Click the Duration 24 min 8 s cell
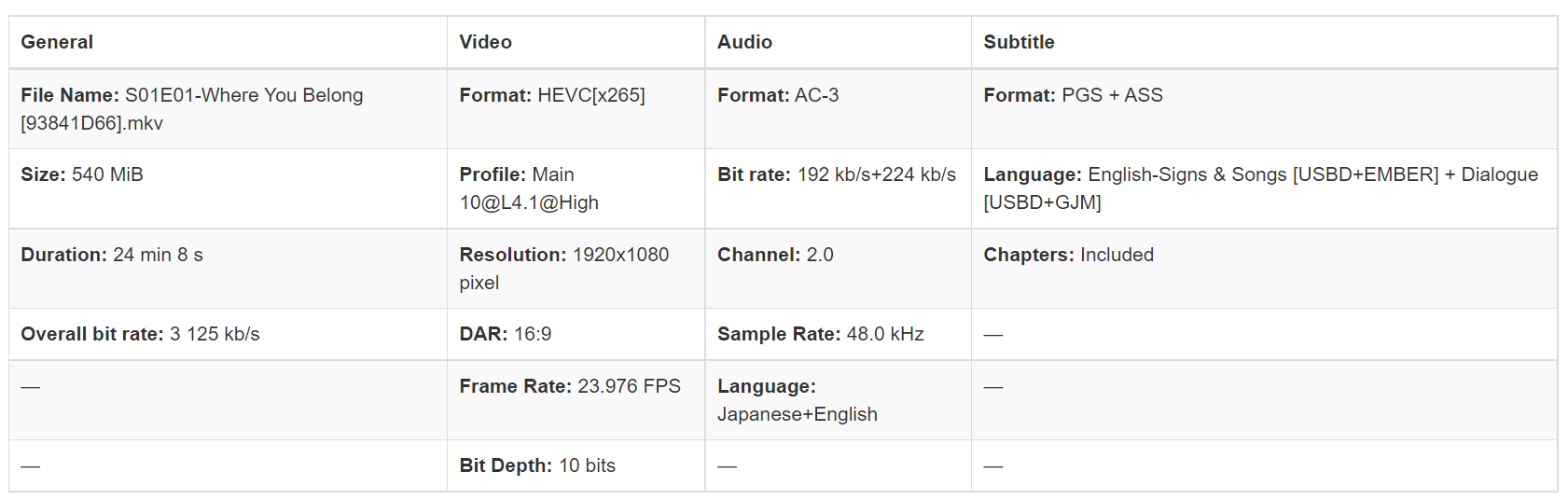Screen dimensions: 1568x500 tap(228, 269)
